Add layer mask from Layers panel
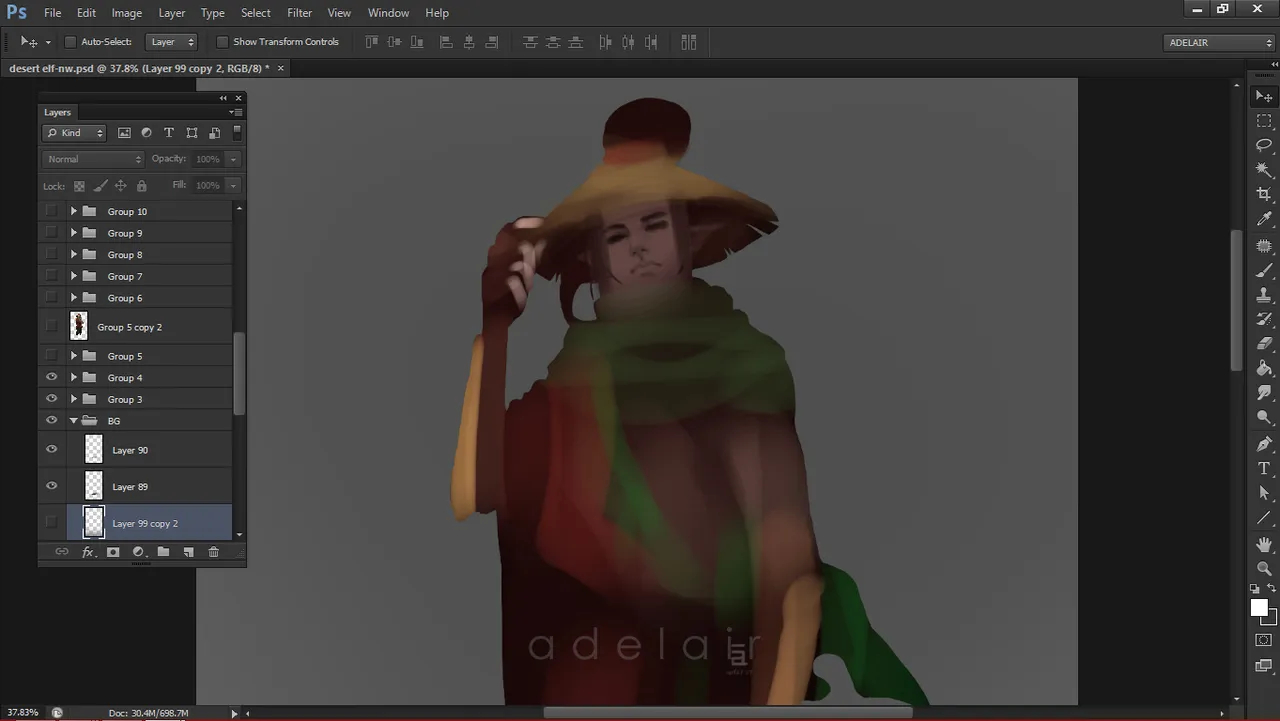This screenshot has height=721, width=1280. [x=113, y=552]
